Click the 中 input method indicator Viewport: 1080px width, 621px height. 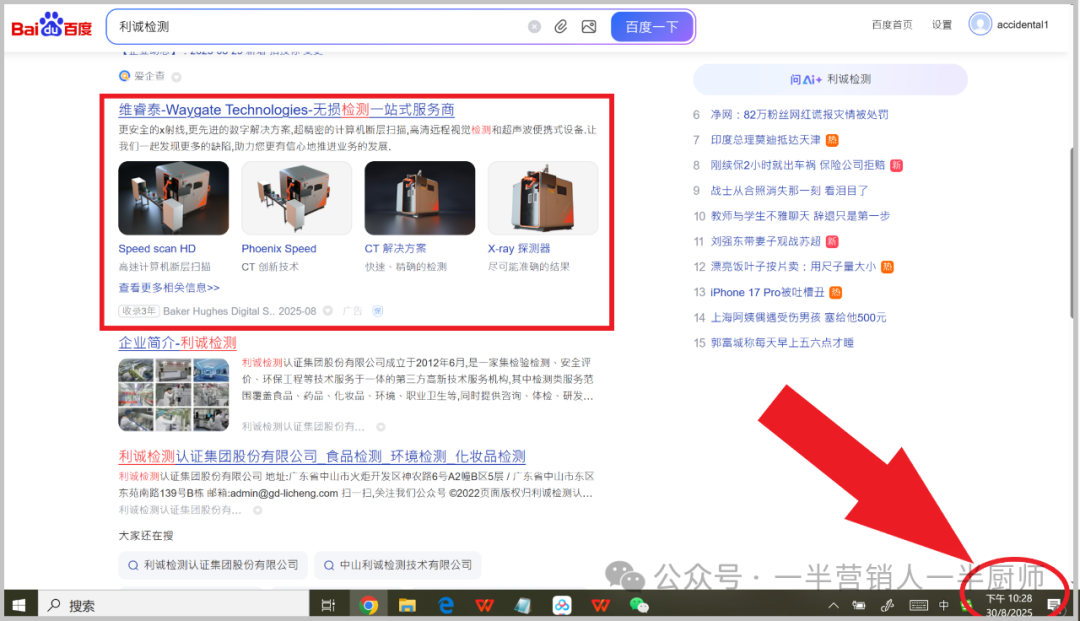[944, 606]
